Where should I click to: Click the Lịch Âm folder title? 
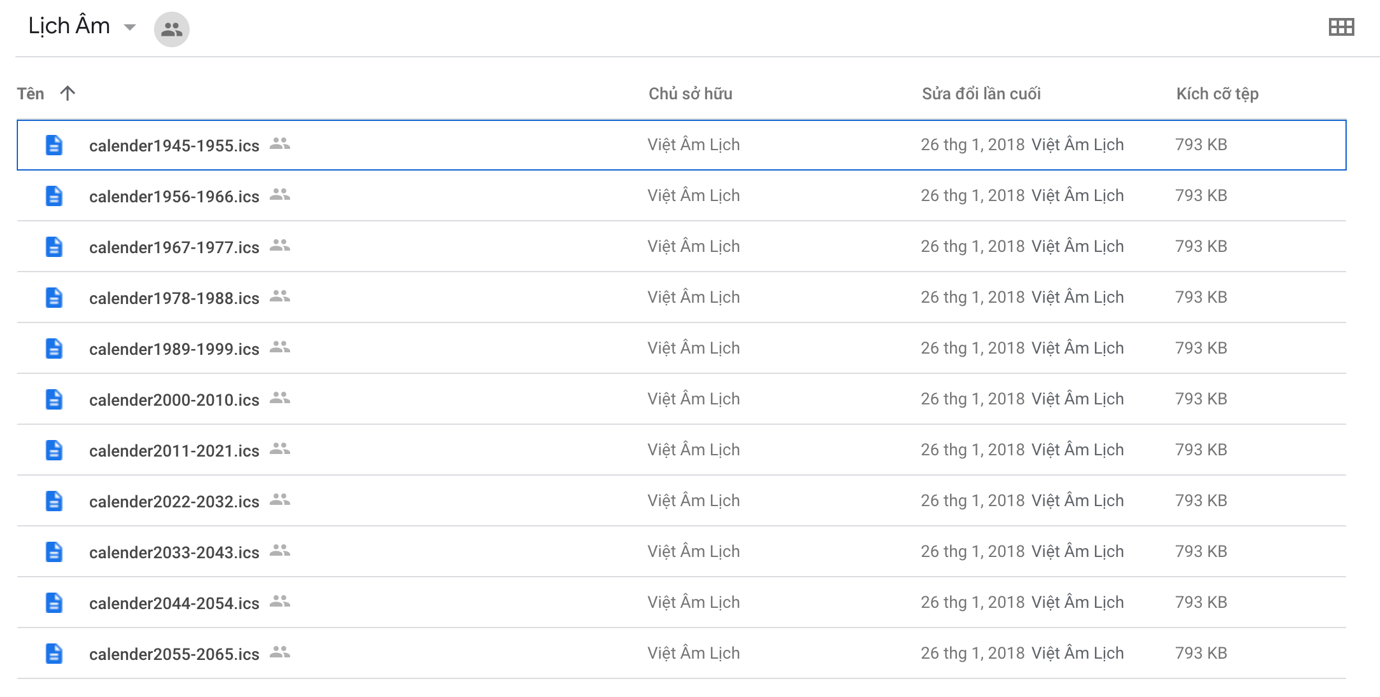69,27
